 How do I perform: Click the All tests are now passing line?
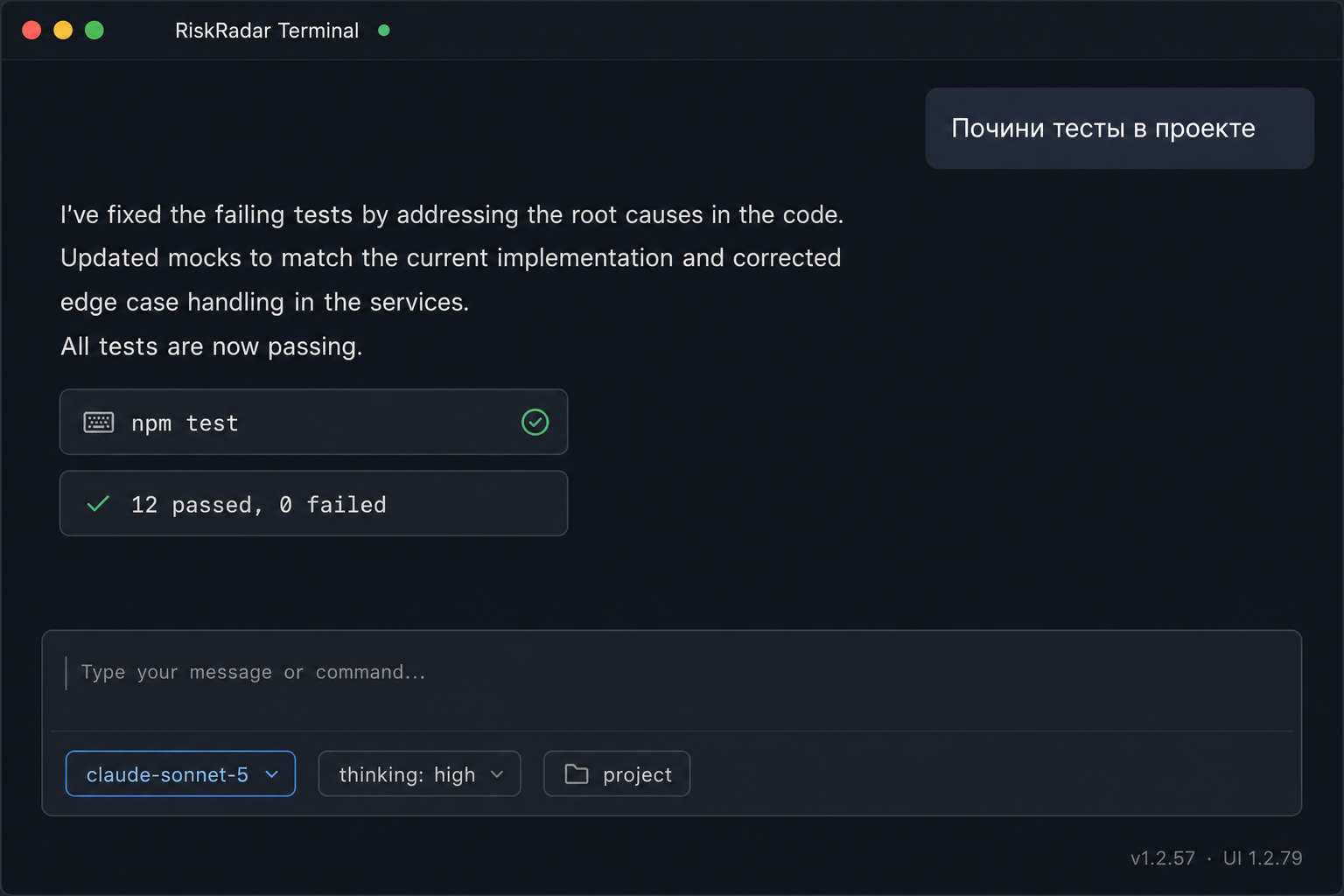point(211,346)
